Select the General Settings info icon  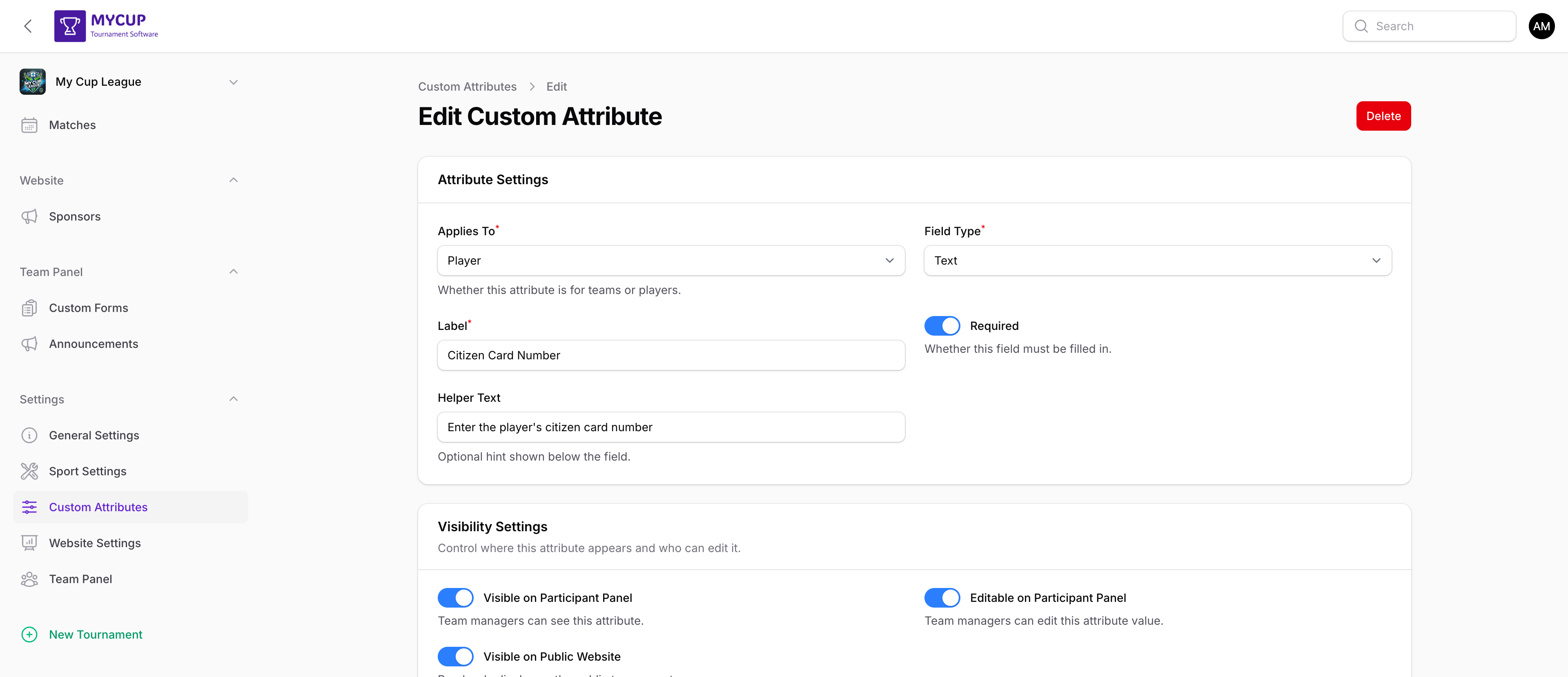(30, 435)
